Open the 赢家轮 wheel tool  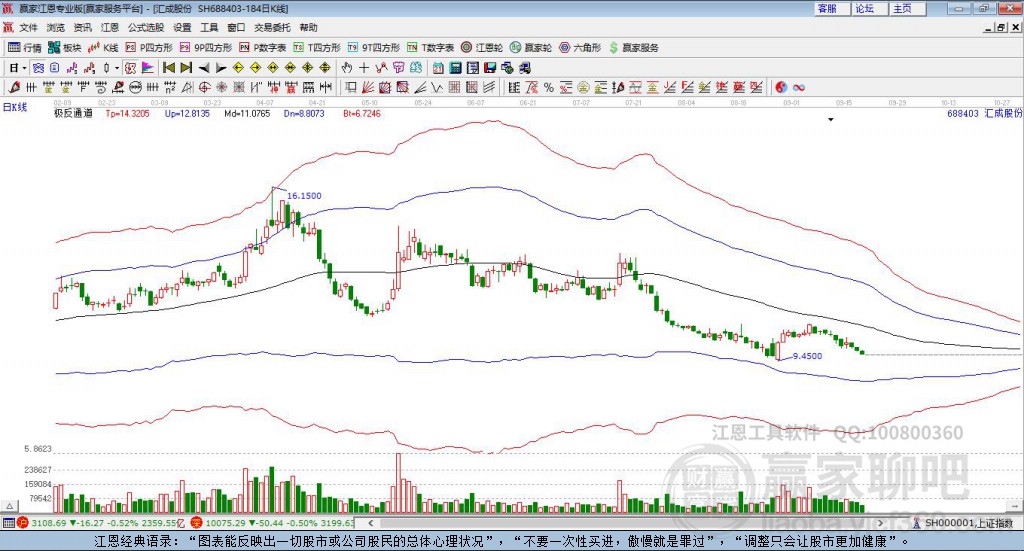[x=531, y=48]
